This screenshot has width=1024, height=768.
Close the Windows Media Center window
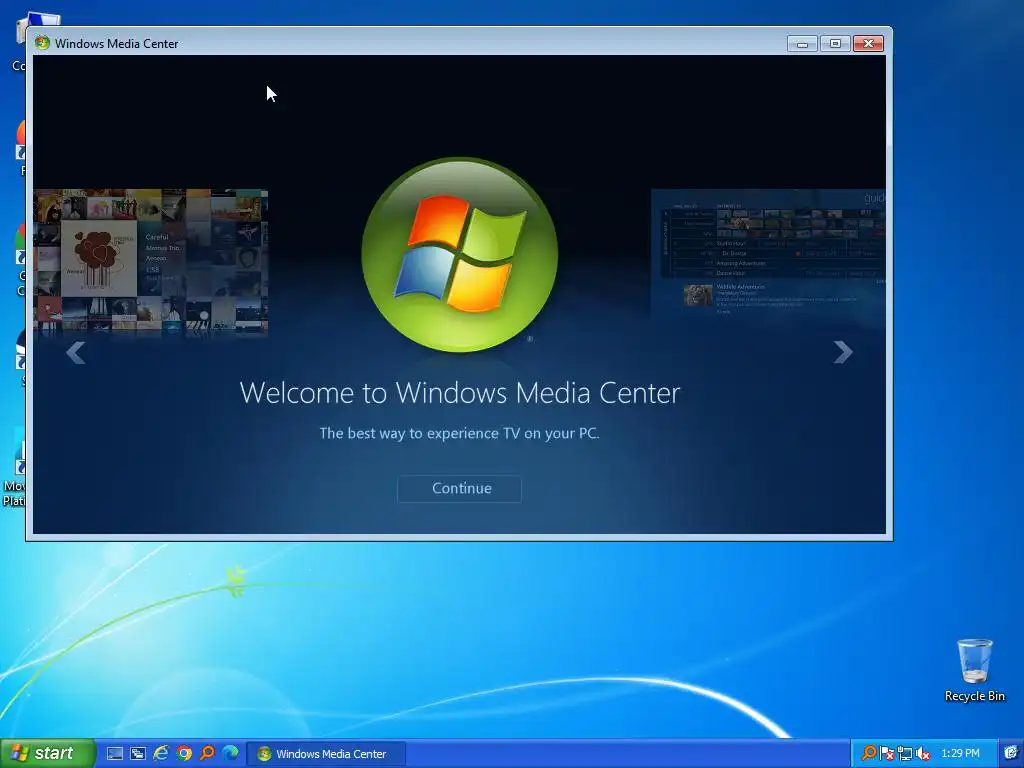869,44
